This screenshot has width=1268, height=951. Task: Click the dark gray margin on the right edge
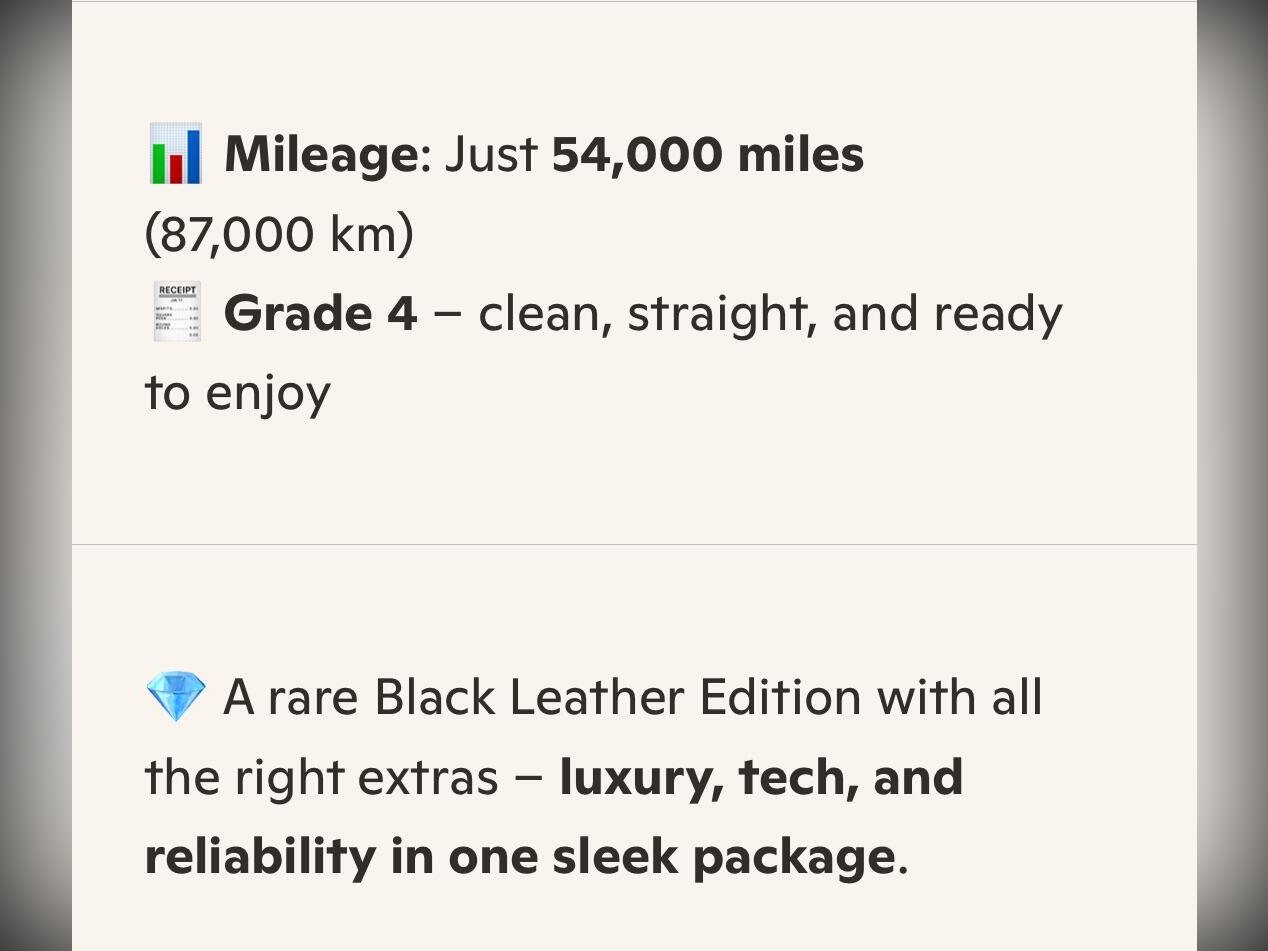click(1232, 475)
